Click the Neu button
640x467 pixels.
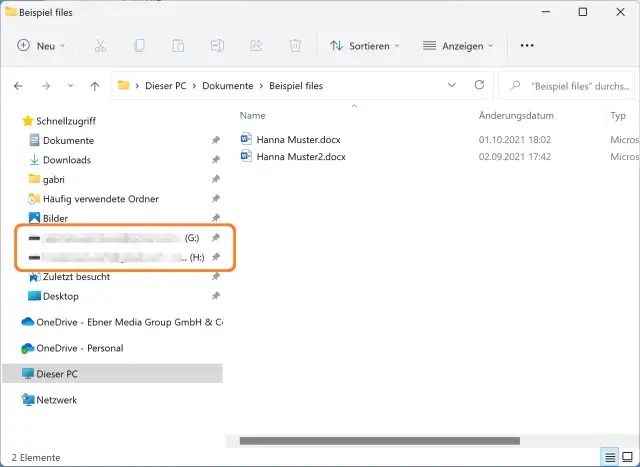(x=41, y=46)
